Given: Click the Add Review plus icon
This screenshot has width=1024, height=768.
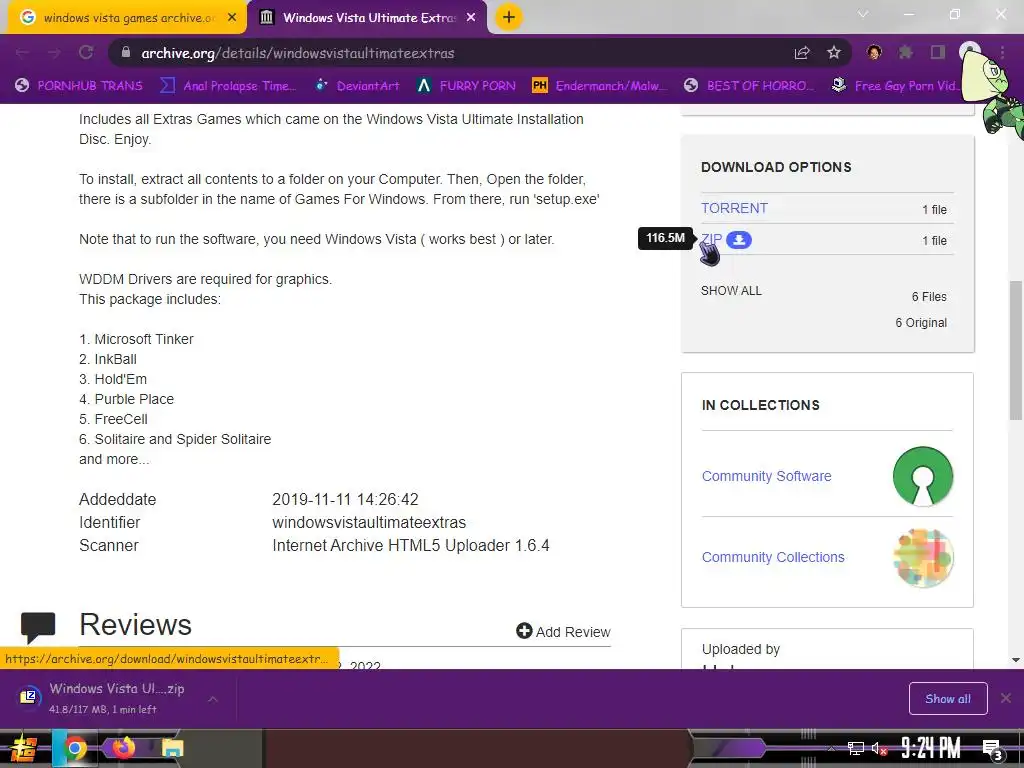Looking at the screenshot, I should click(524, 630).
